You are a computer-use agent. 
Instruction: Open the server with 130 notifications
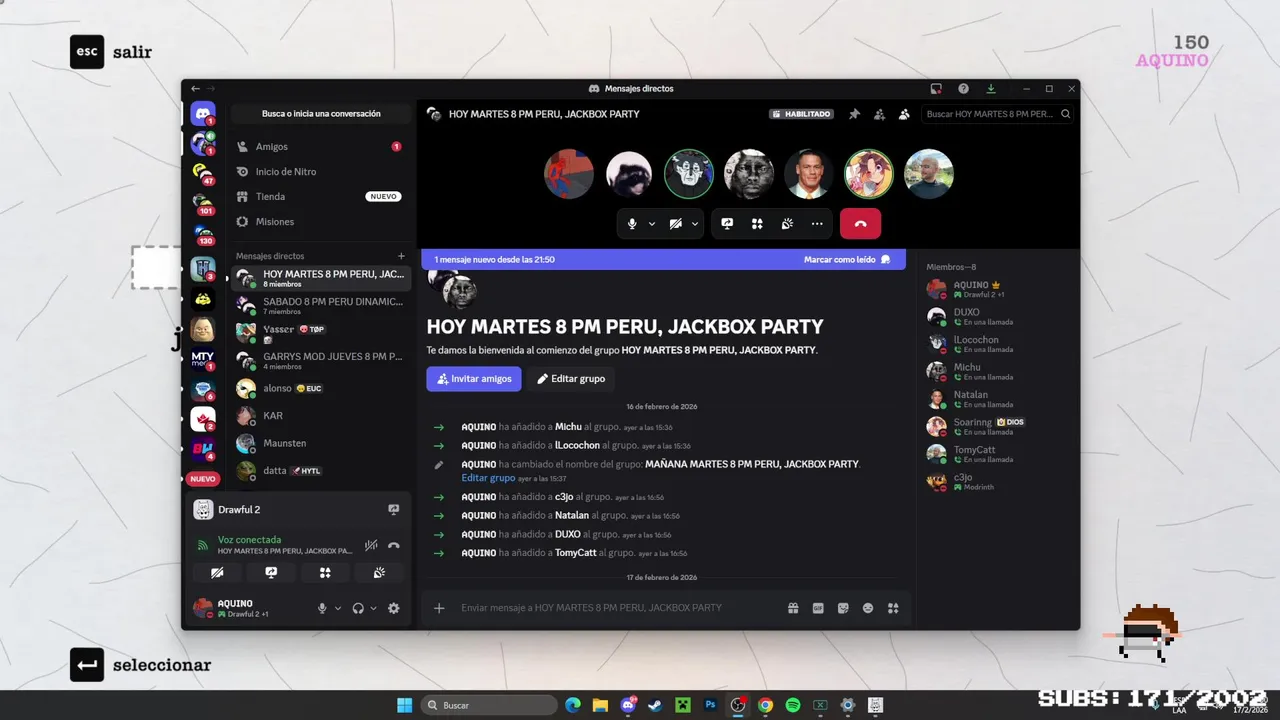[203, 234]
